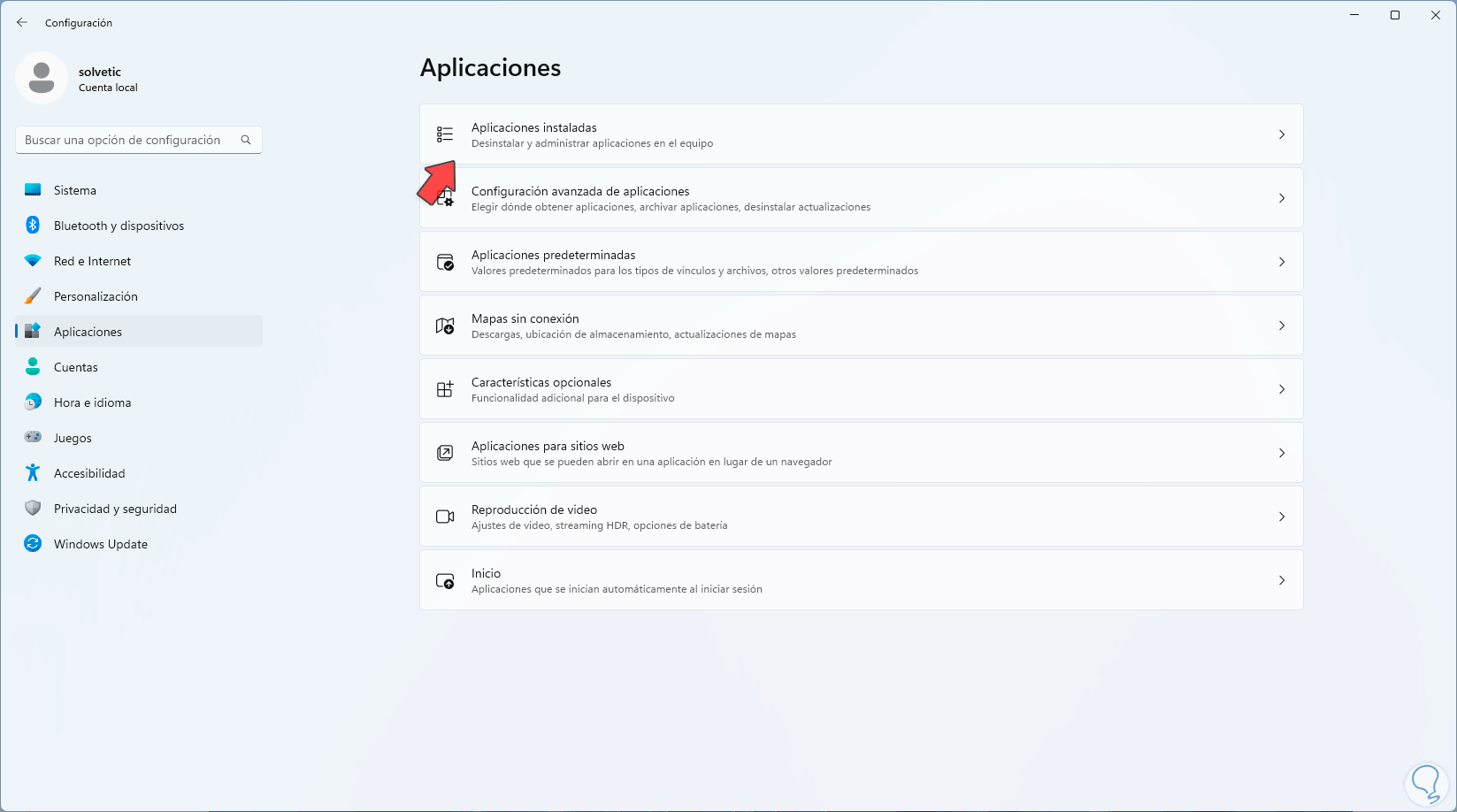The width and height of the screenshot is (1457, 812).
Task: Open the Sistema settings section
Action: tap(75, 190)
